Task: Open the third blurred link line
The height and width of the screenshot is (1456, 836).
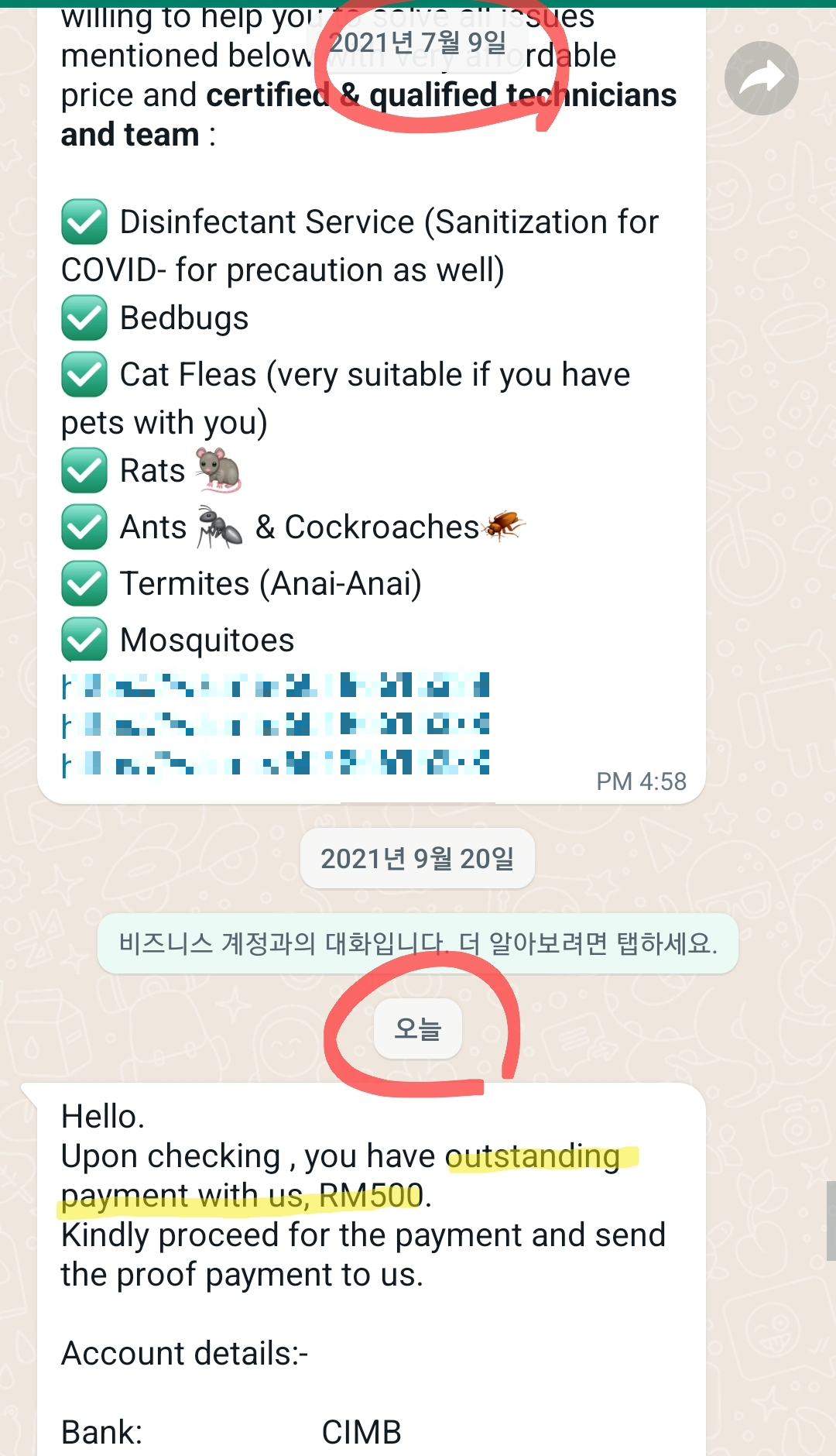Action: pyautogui.click(x=276, y=762)
